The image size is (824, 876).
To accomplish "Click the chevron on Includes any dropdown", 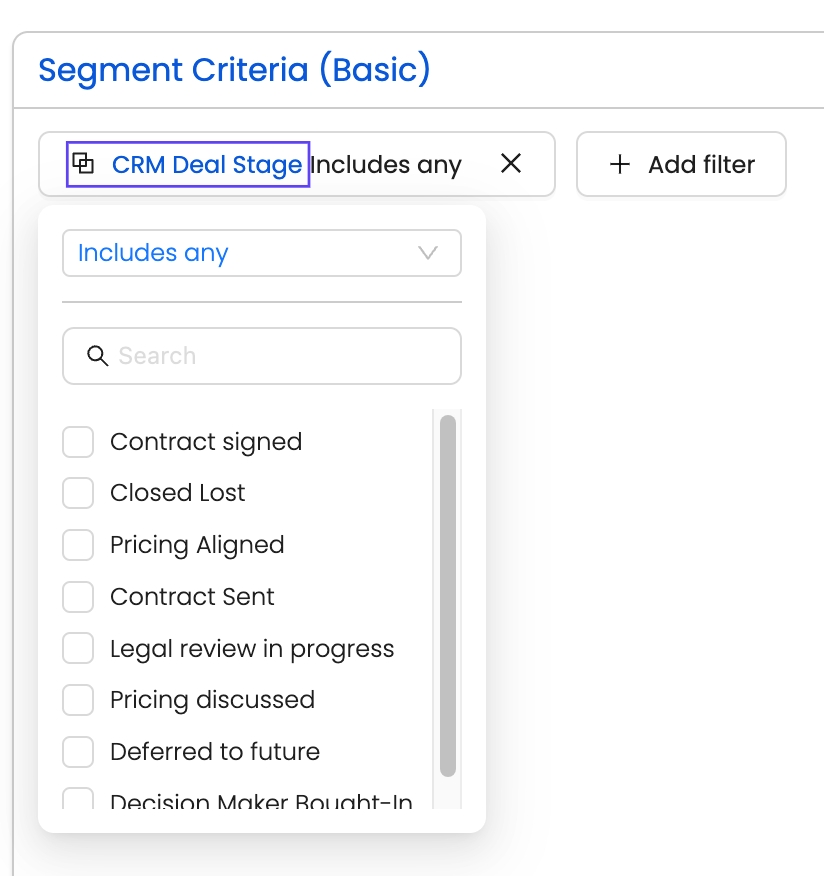I will (428, 253).
